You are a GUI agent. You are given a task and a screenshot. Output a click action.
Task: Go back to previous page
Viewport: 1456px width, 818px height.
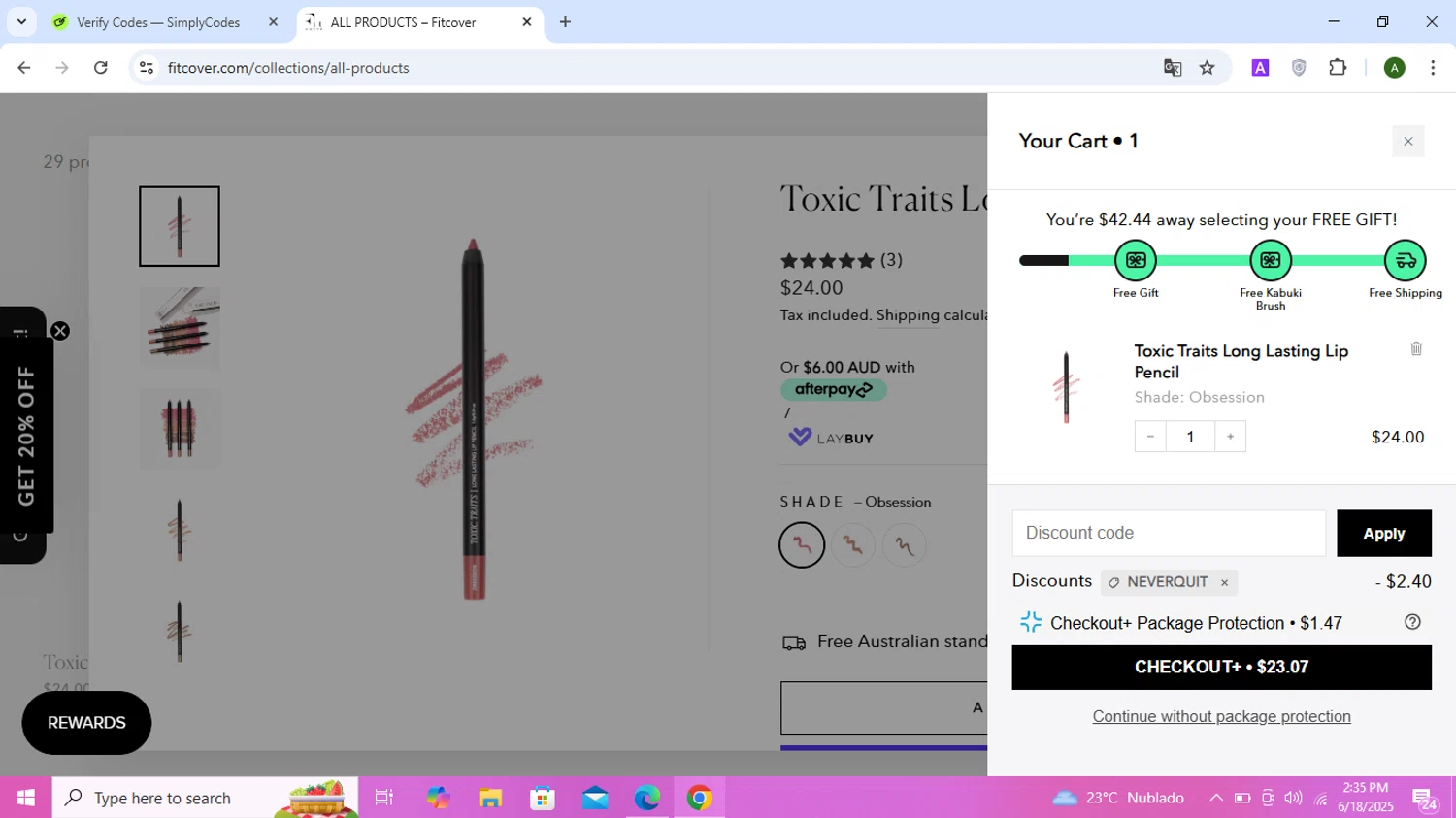coord(24,68)
